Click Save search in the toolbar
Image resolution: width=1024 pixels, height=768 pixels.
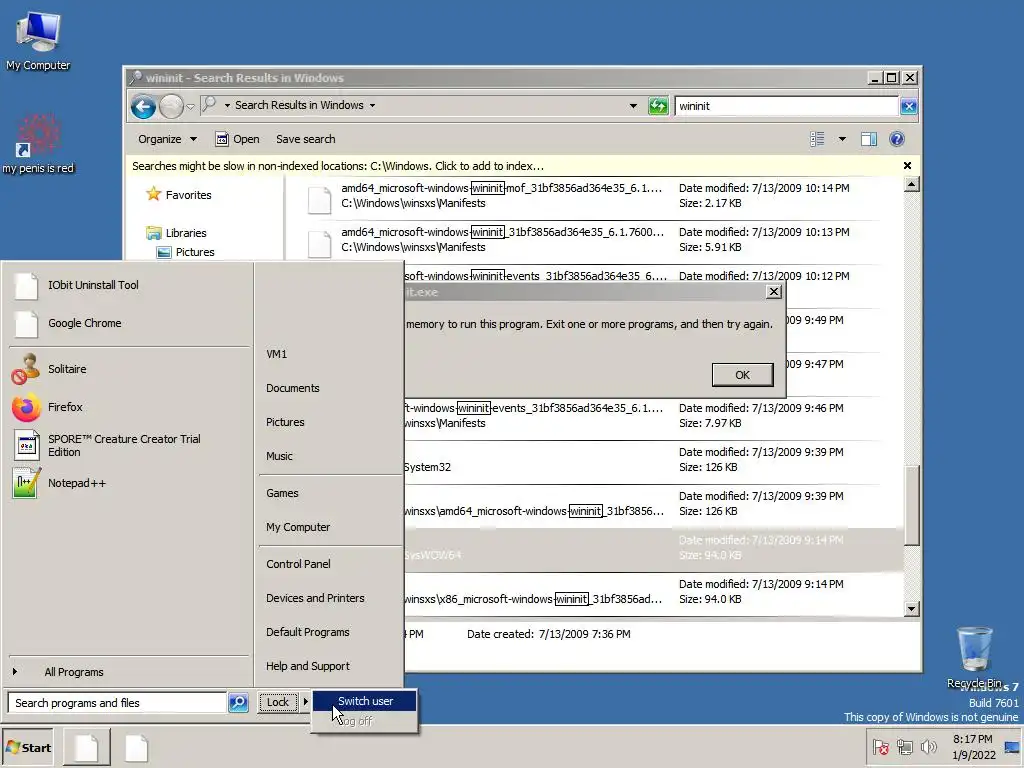click(x=306, y=139)
